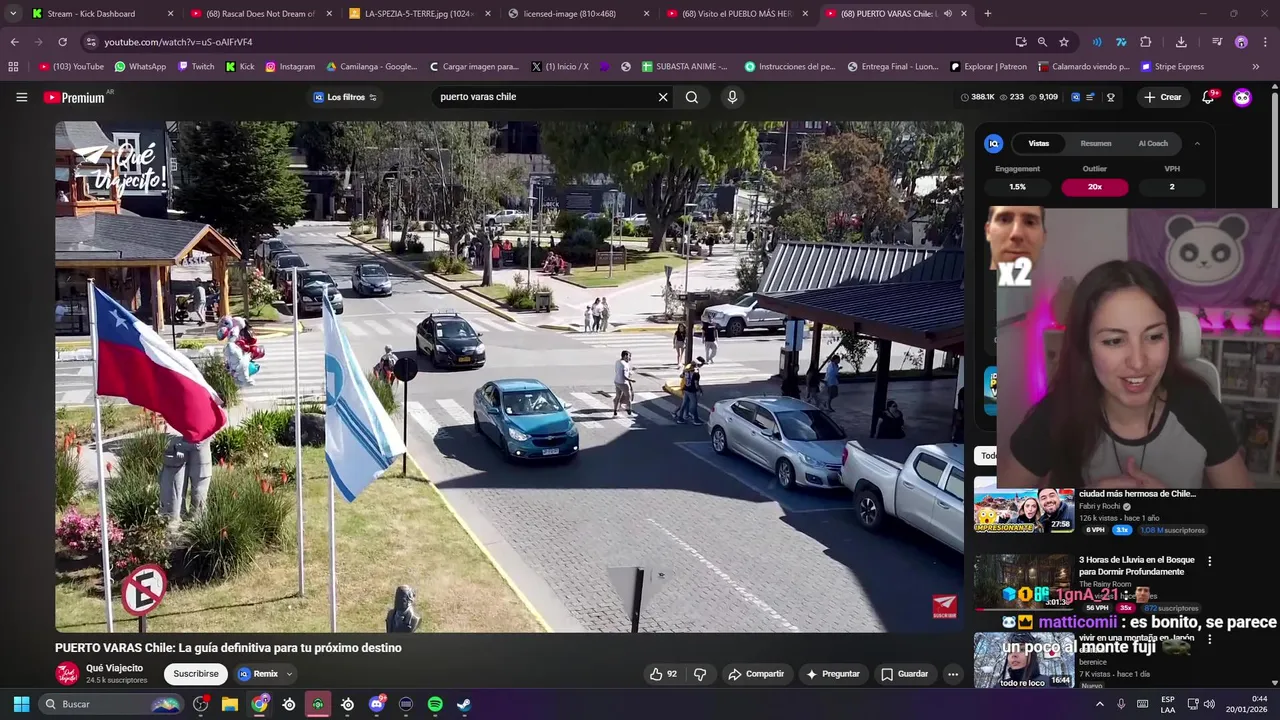Switch to licensed-image tab

(577, 14)
